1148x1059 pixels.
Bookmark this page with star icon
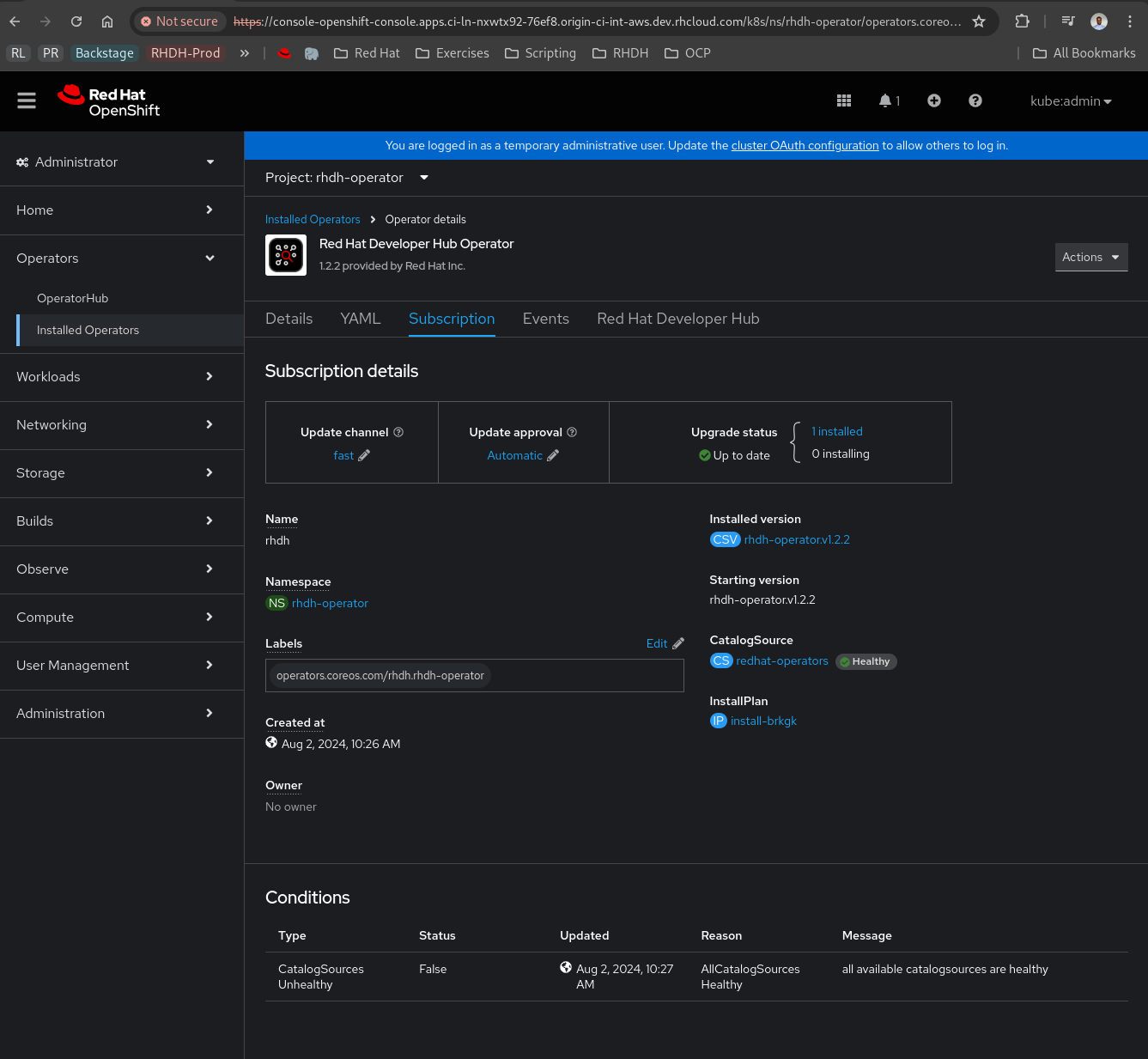979,21
